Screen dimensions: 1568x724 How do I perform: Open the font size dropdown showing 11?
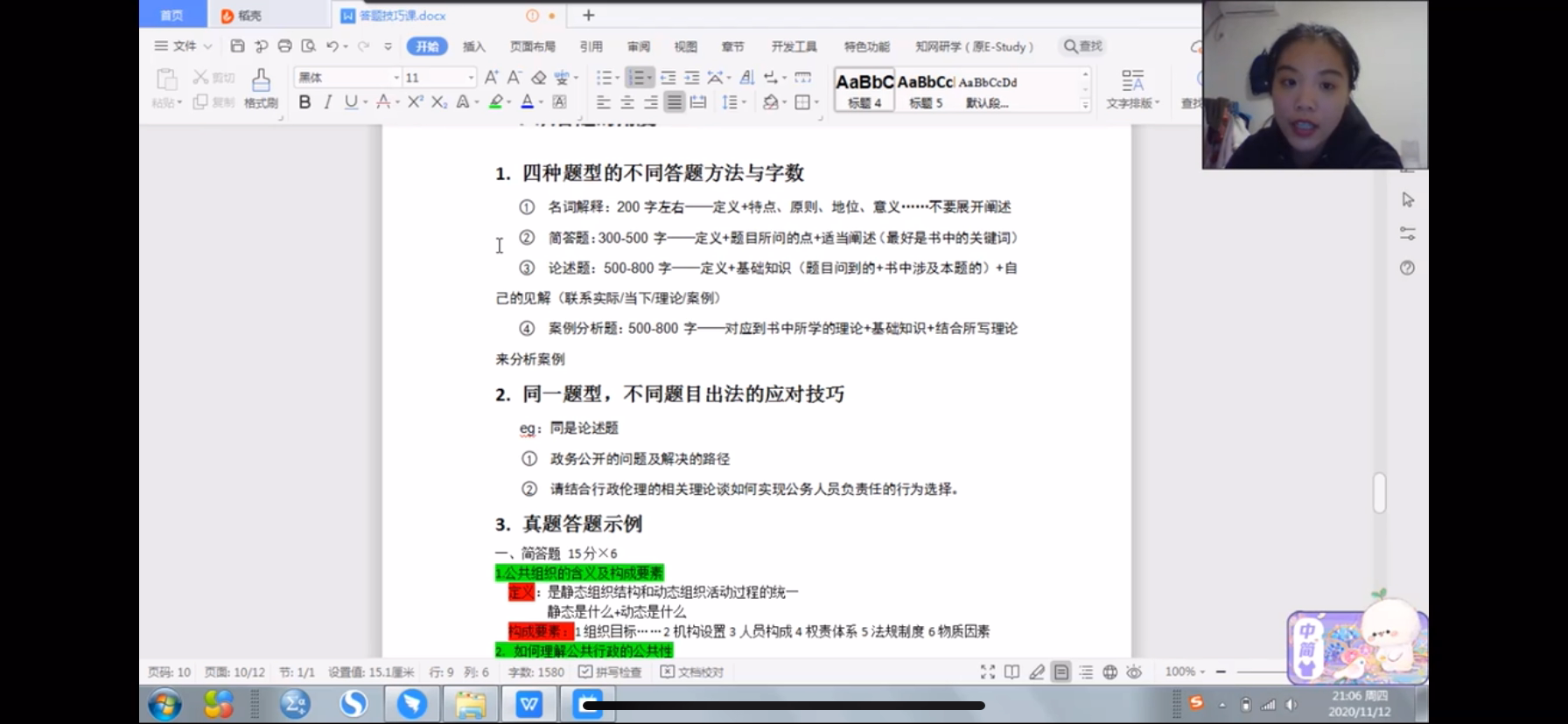(x=439, y=78)
